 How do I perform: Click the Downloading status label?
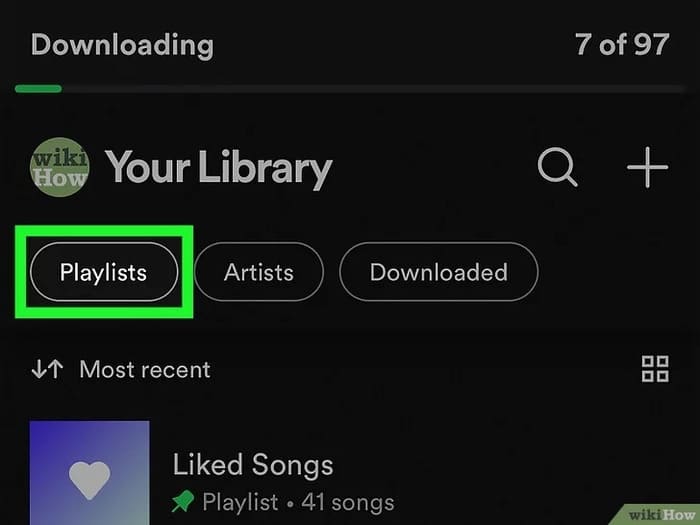click(x=122, y=45)
